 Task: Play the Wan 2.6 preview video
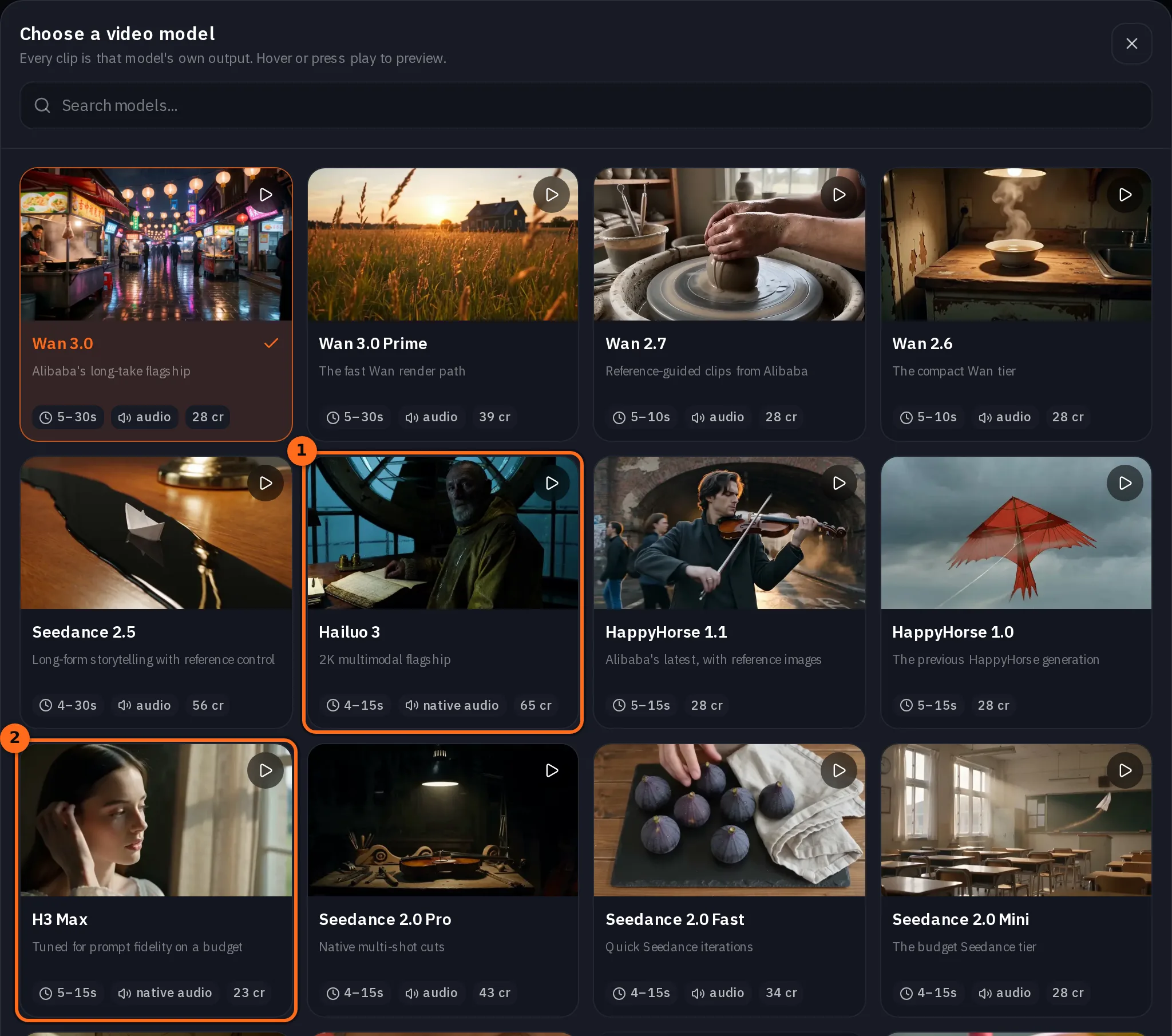pos(1125,195)
